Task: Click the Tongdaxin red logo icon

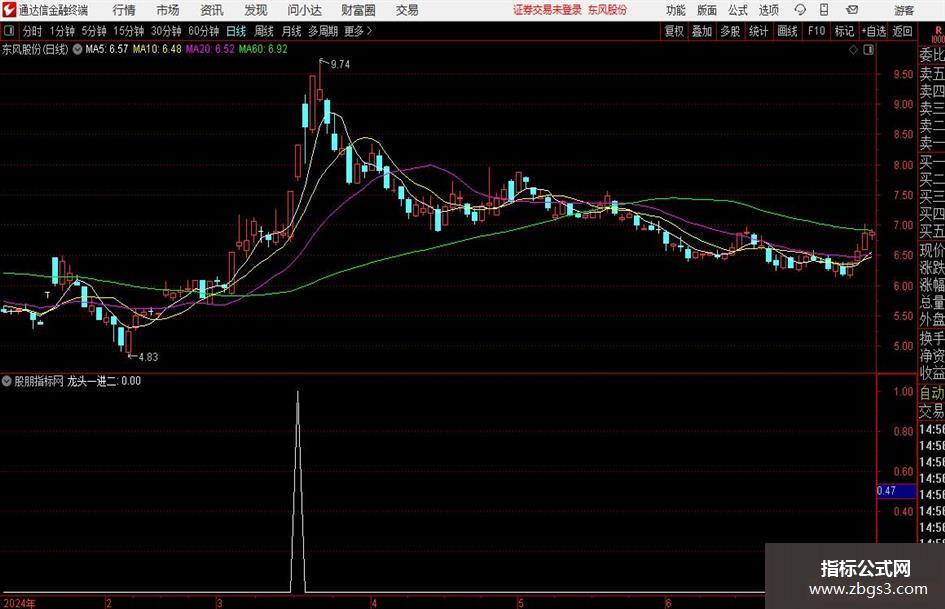Action: [x=8, y=10]
